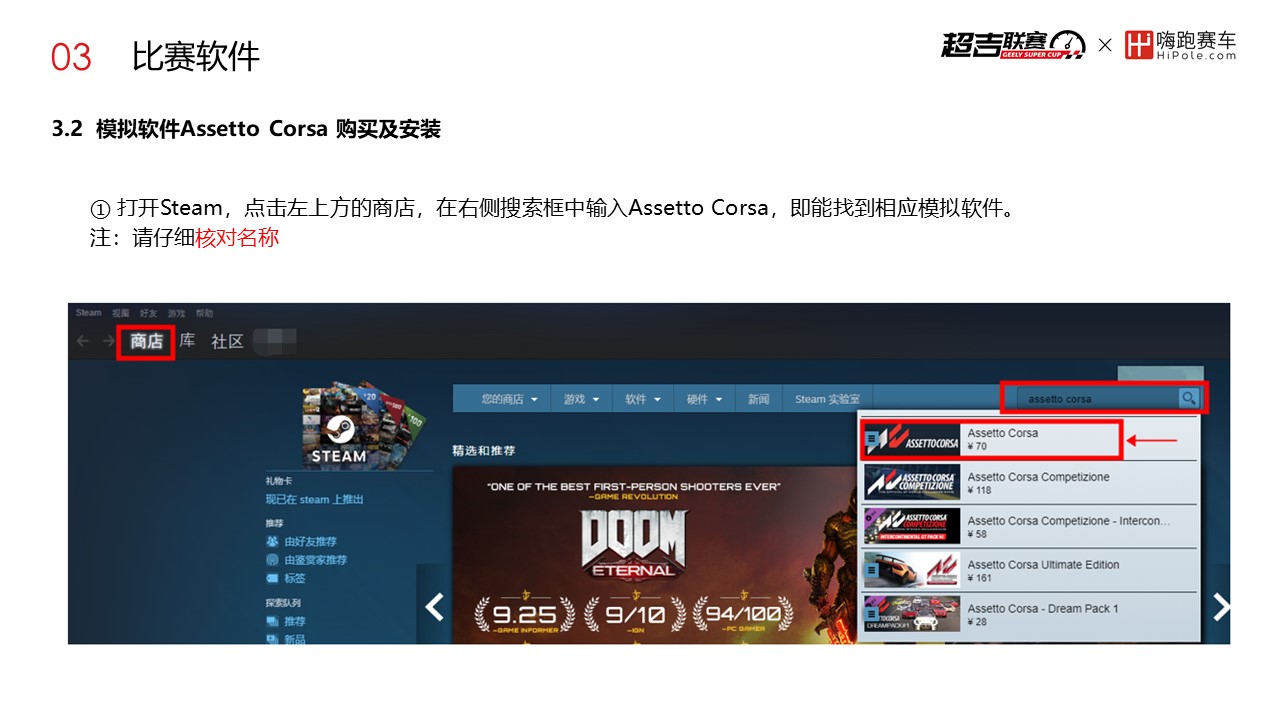This screenshot has width=1280, height=720.
Task: Open the 视图 menu
Action: coord(121,313)
